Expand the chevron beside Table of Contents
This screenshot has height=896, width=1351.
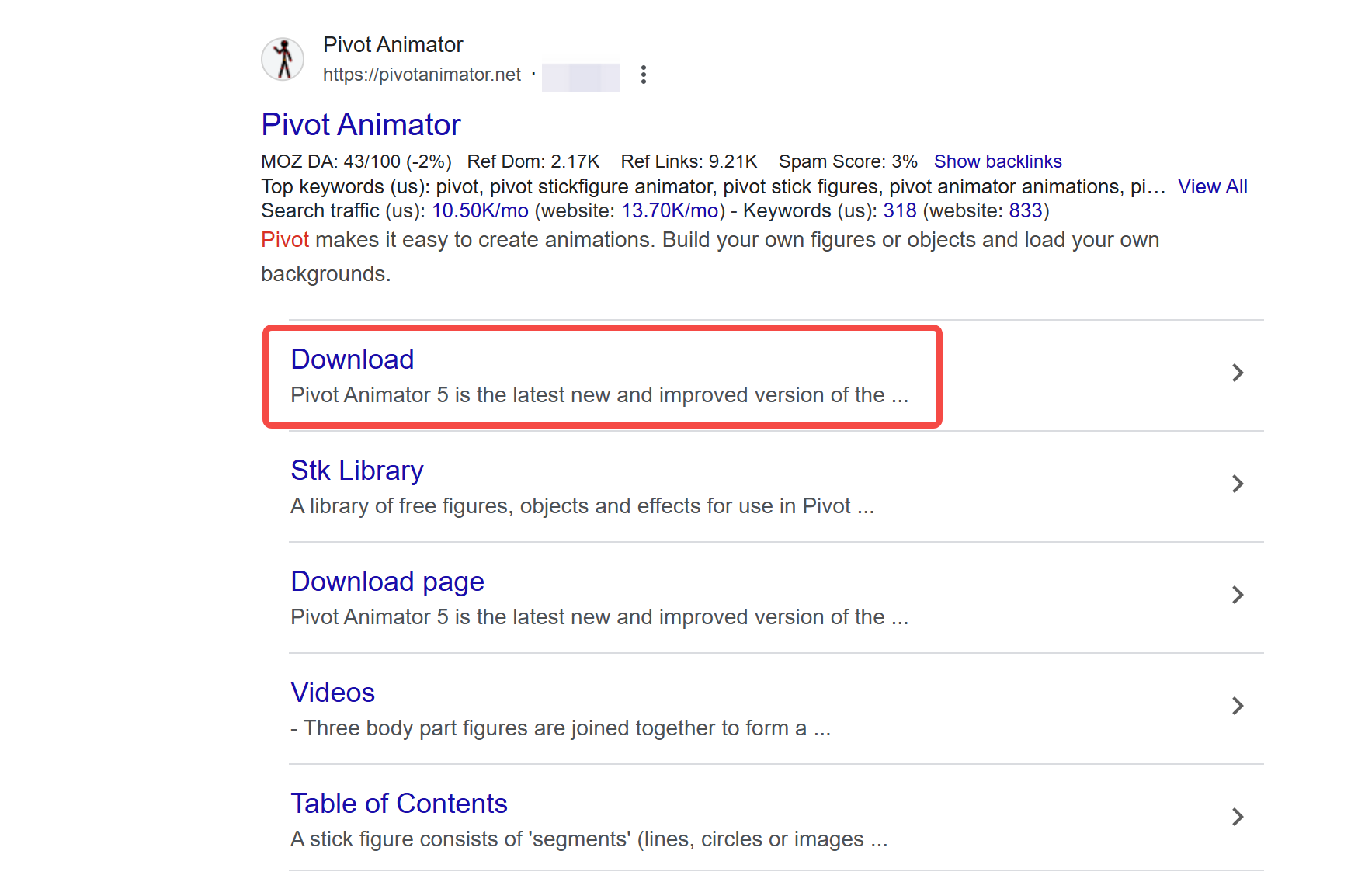click(x=1238, y=817)
